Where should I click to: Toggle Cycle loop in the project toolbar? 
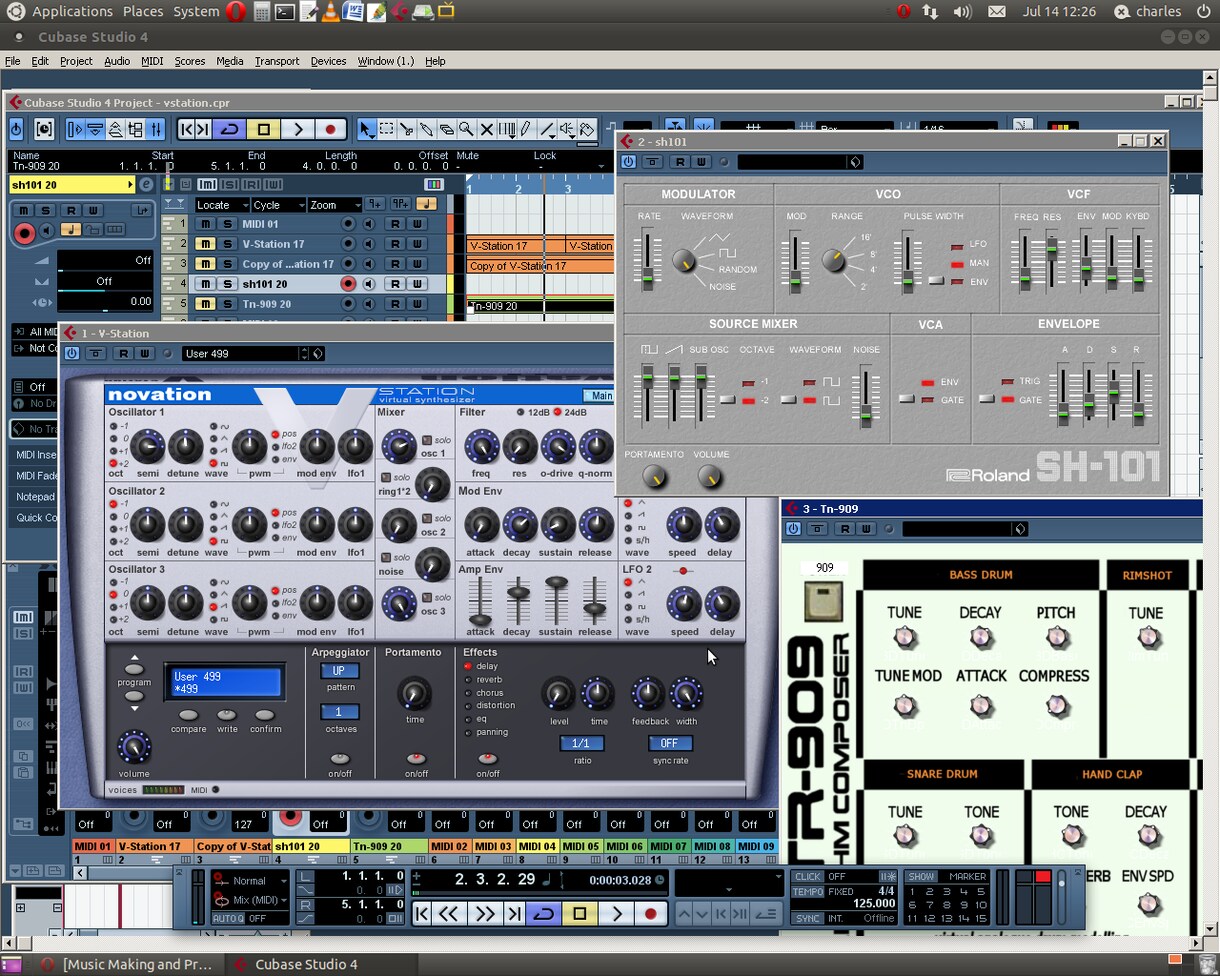pyautogui.click(x=230, y=129)
